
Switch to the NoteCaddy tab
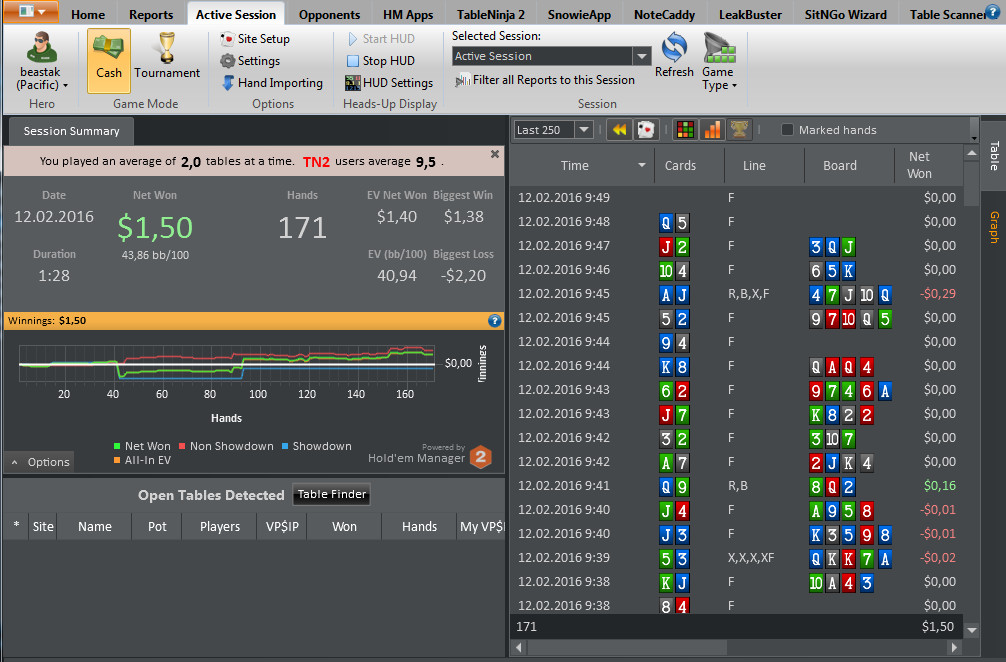pyautogui.click(x=664, y=14)
